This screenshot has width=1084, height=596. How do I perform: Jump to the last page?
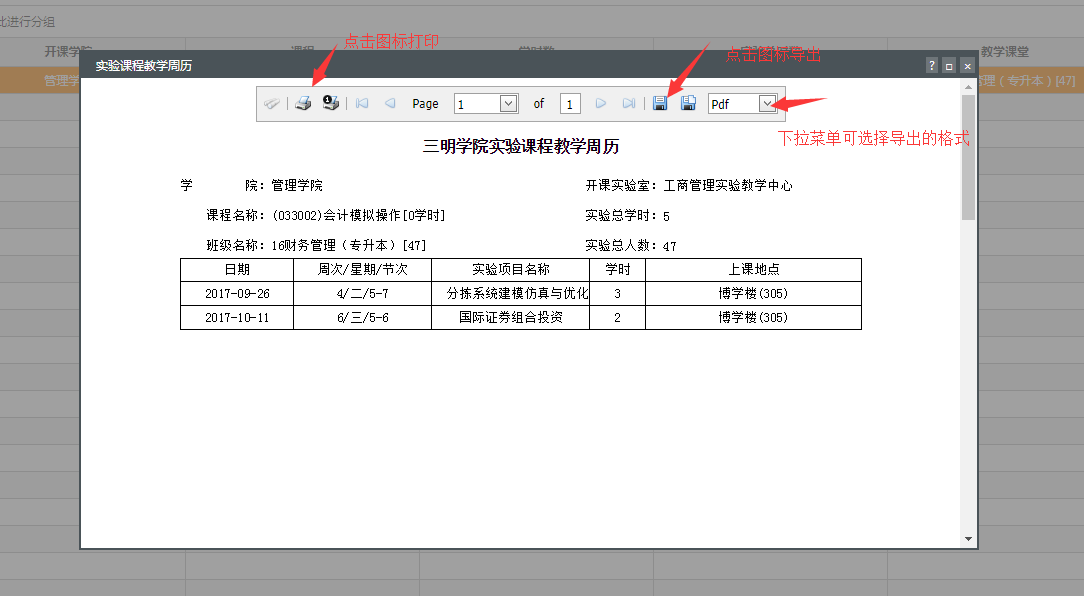[x=629, y=104]
